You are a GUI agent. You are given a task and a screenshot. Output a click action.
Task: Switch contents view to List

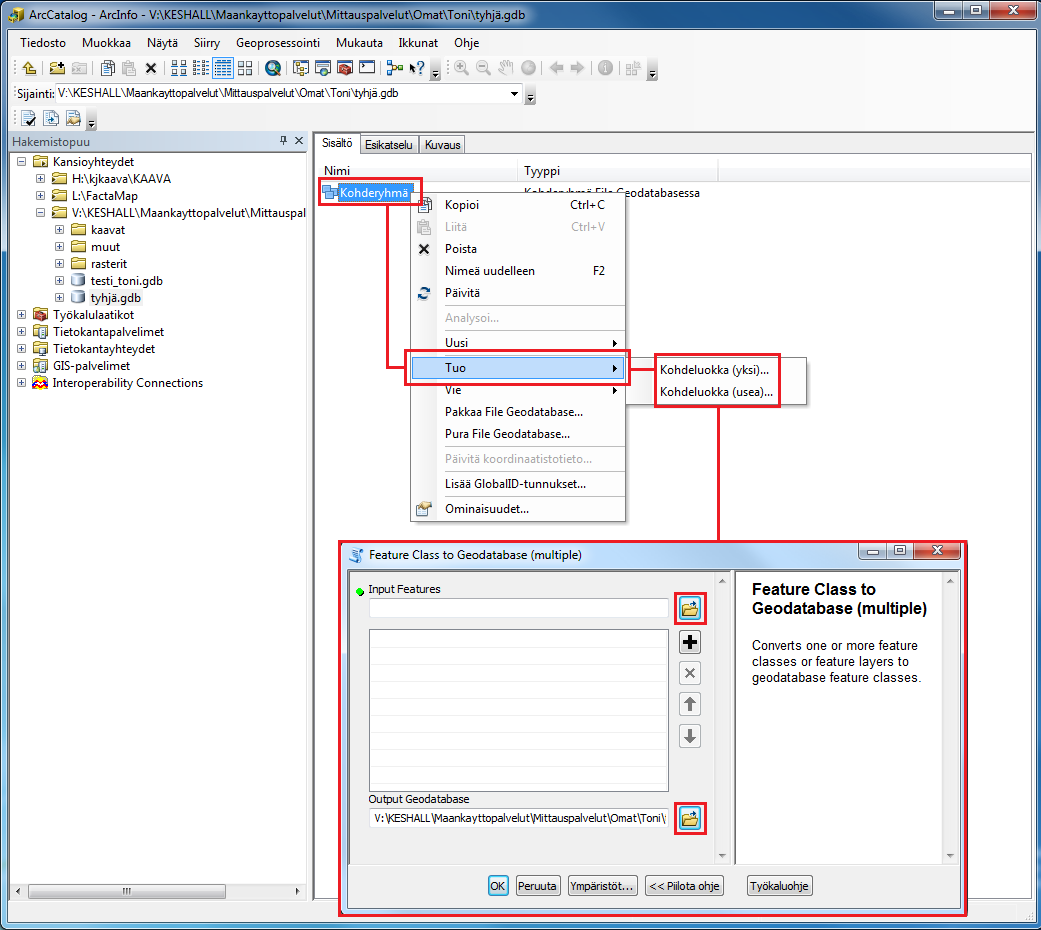(200, 68)
